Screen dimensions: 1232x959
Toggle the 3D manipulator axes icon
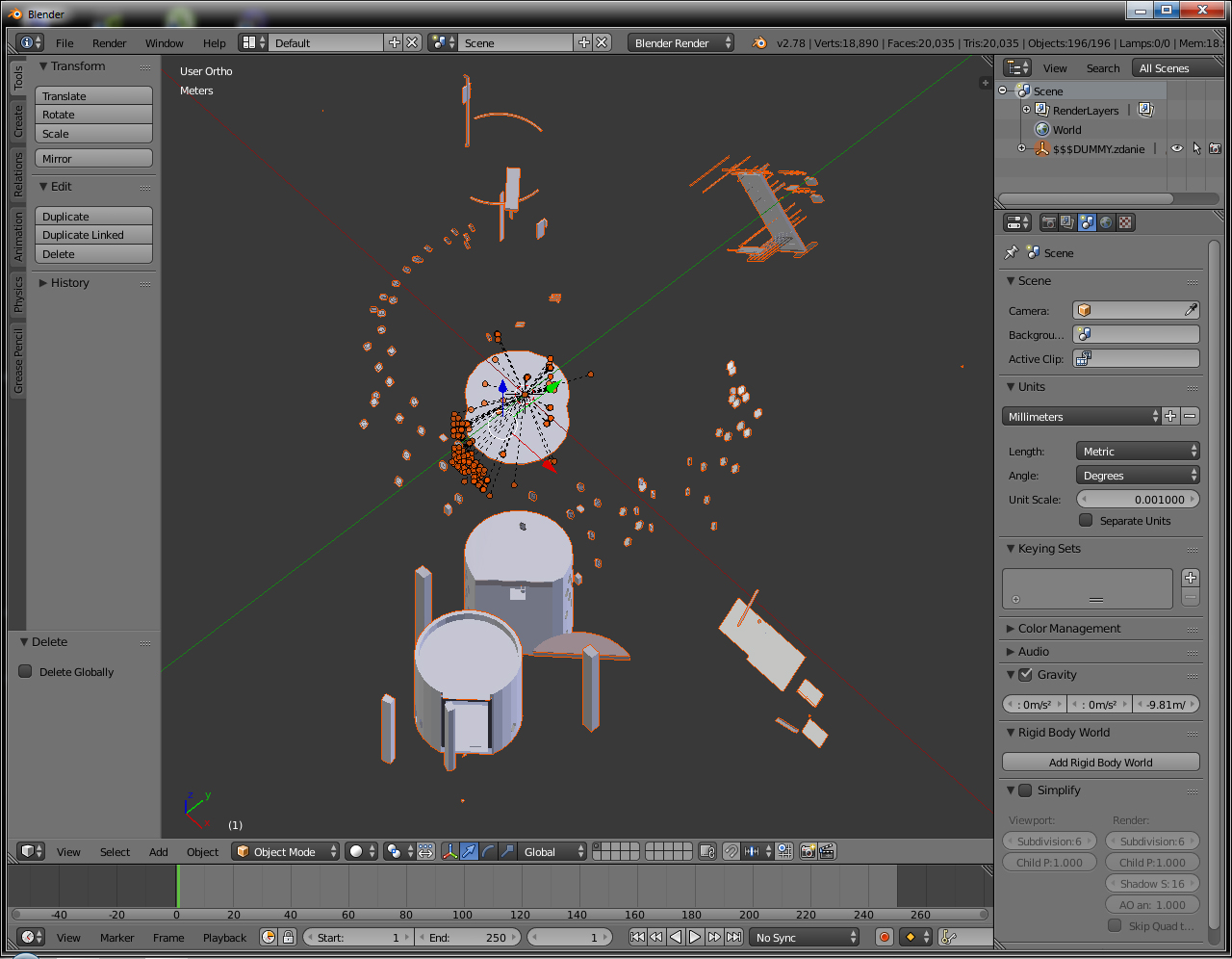pyautogui.click(x=449, y=851)
